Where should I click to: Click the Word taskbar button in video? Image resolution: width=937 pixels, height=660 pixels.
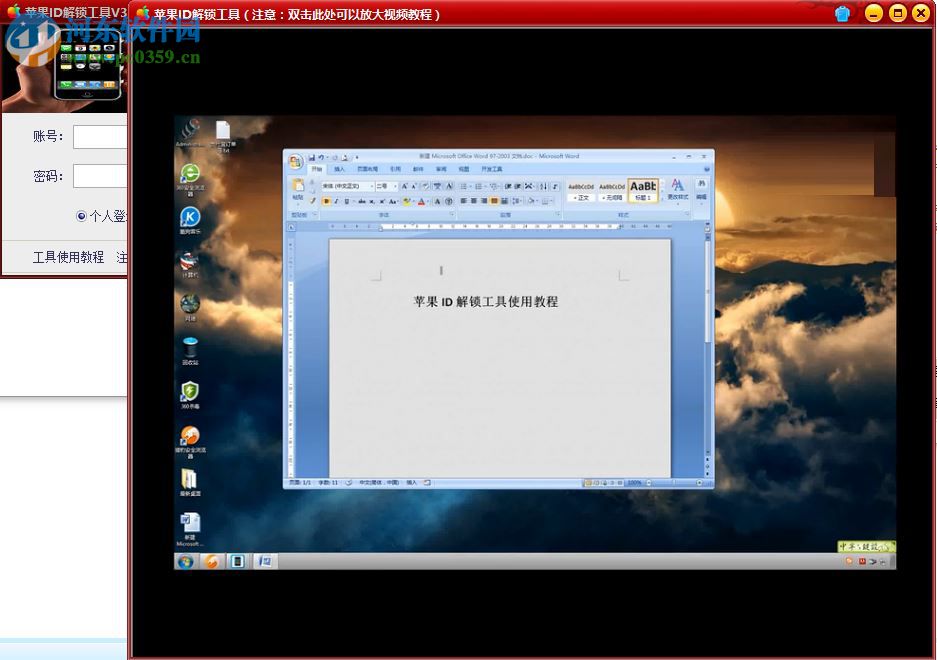(x=264, y=561)
